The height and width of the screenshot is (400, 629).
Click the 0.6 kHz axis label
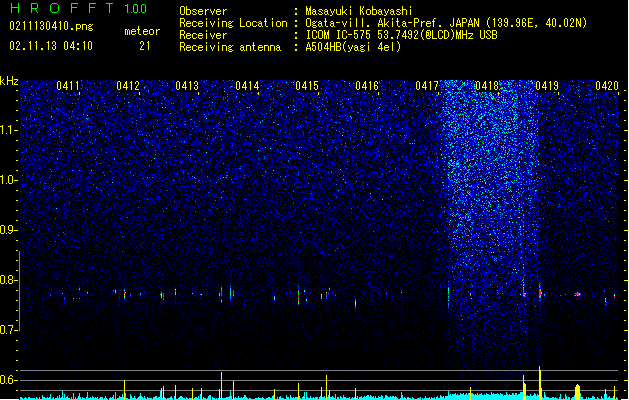[x=9, y=380]
